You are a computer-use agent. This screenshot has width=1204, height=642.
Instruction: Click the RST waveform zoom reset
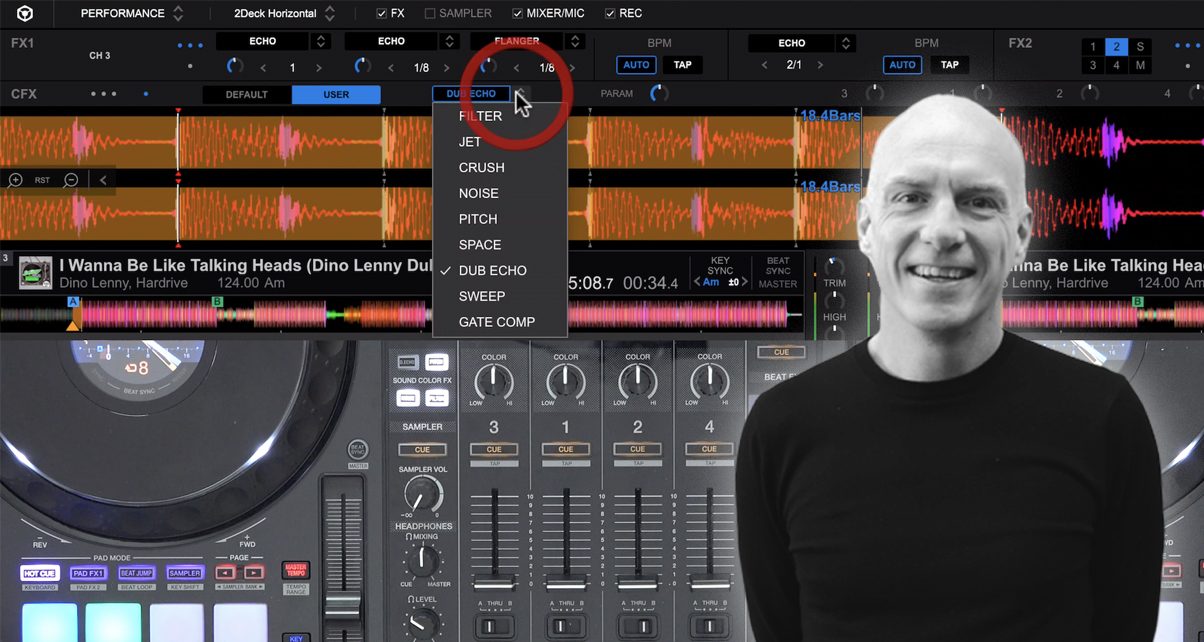[43, 180]
